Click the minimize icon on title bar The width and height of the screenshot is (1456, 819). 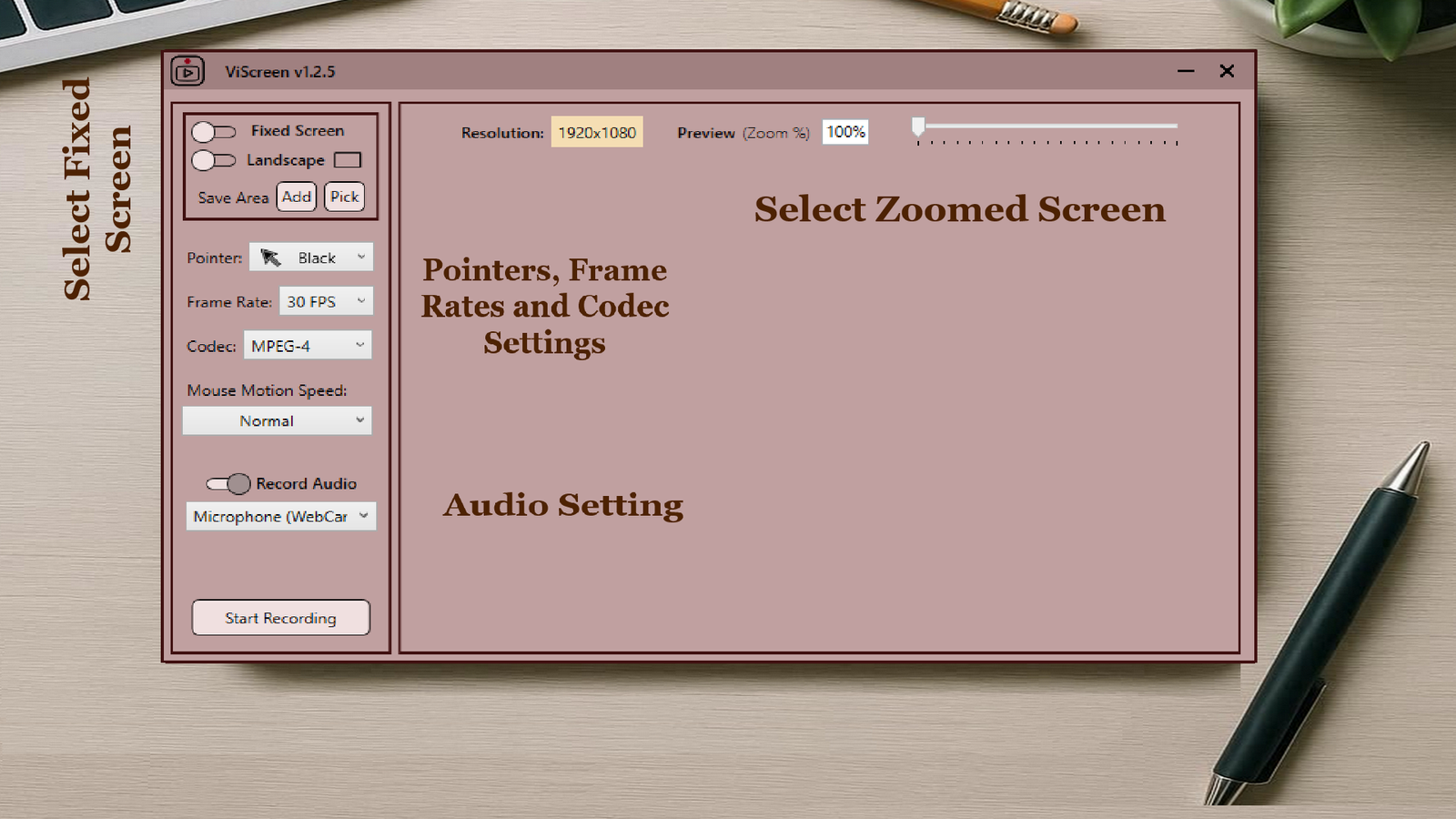(1186, 71)
